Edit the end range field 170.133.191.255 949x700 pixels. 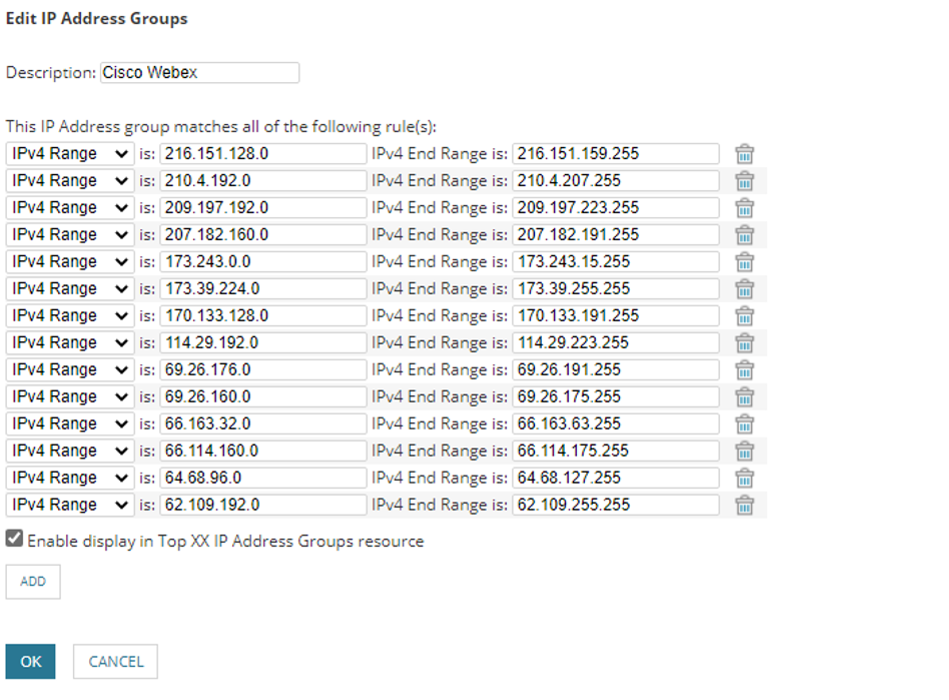tap(616, 316)
